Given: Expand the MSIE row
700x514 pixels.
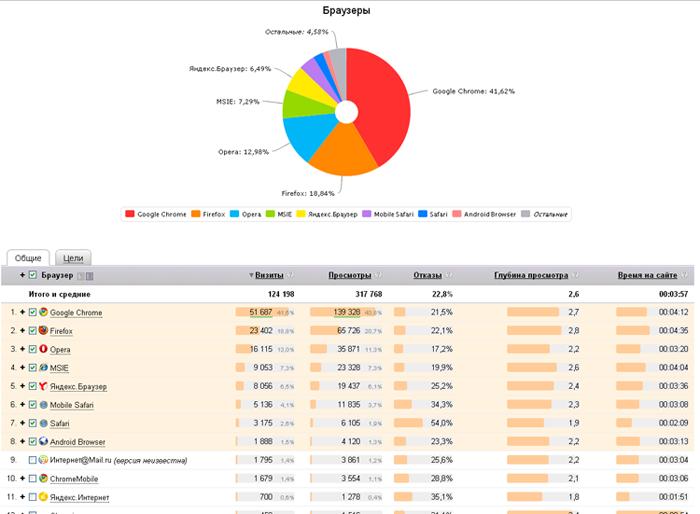Looking at the screenshot, I should point(22,368).
